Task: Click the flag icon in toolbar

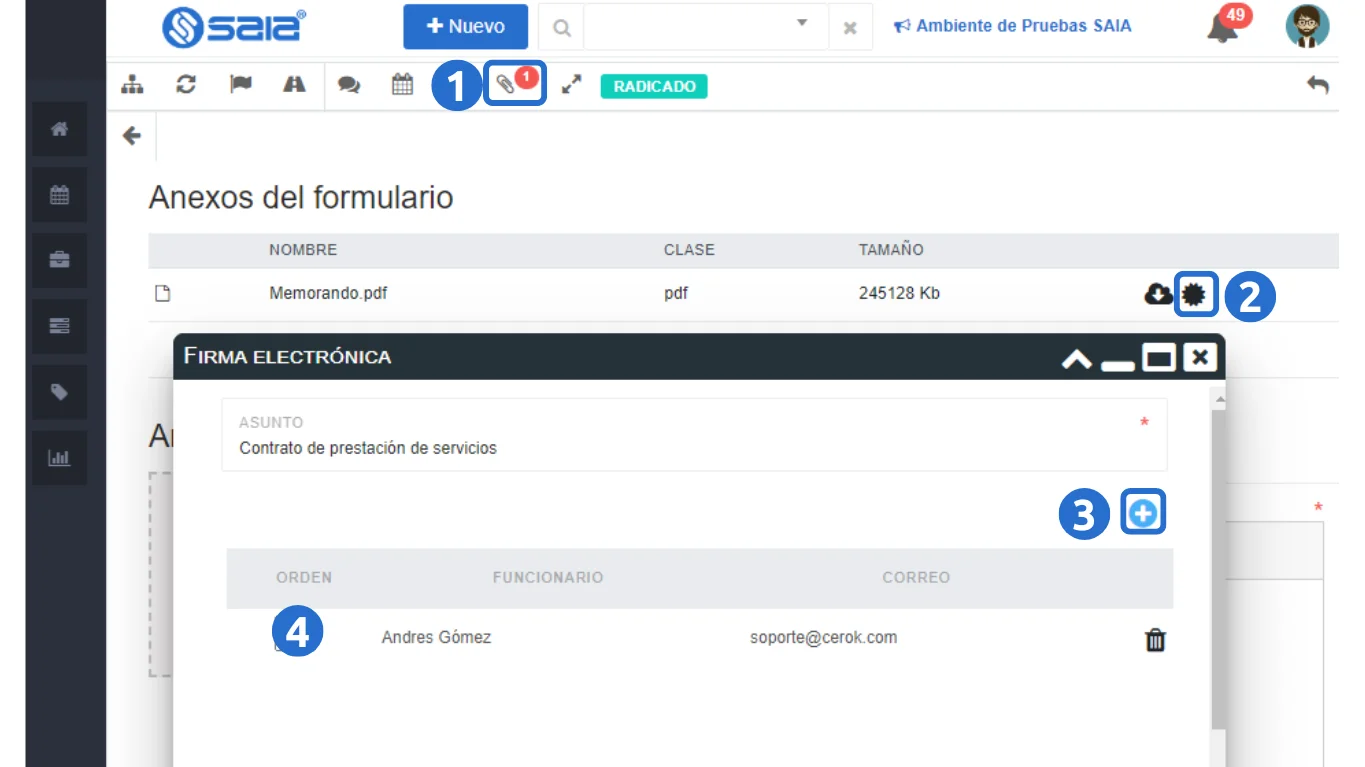Action: coord(240,85)
